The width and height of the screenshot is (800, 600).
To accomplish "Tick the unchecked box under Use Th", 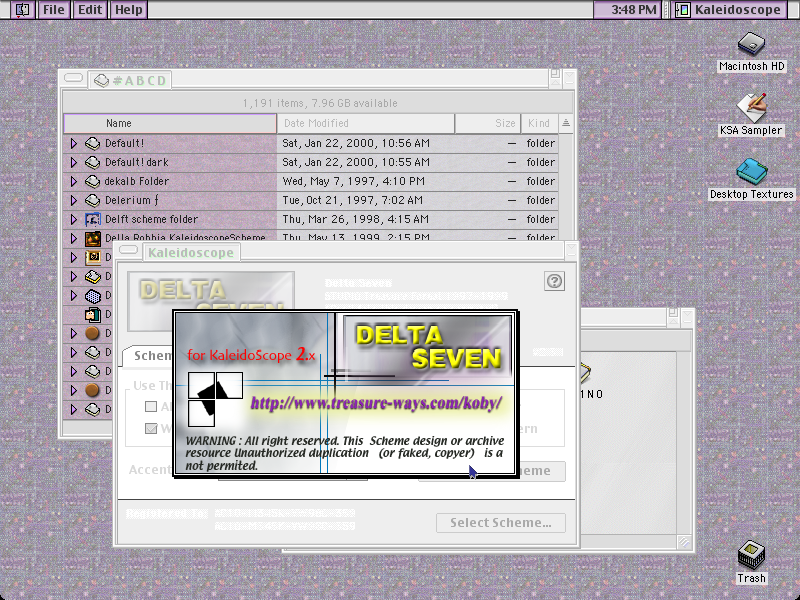I will click(x=151, y=406).
